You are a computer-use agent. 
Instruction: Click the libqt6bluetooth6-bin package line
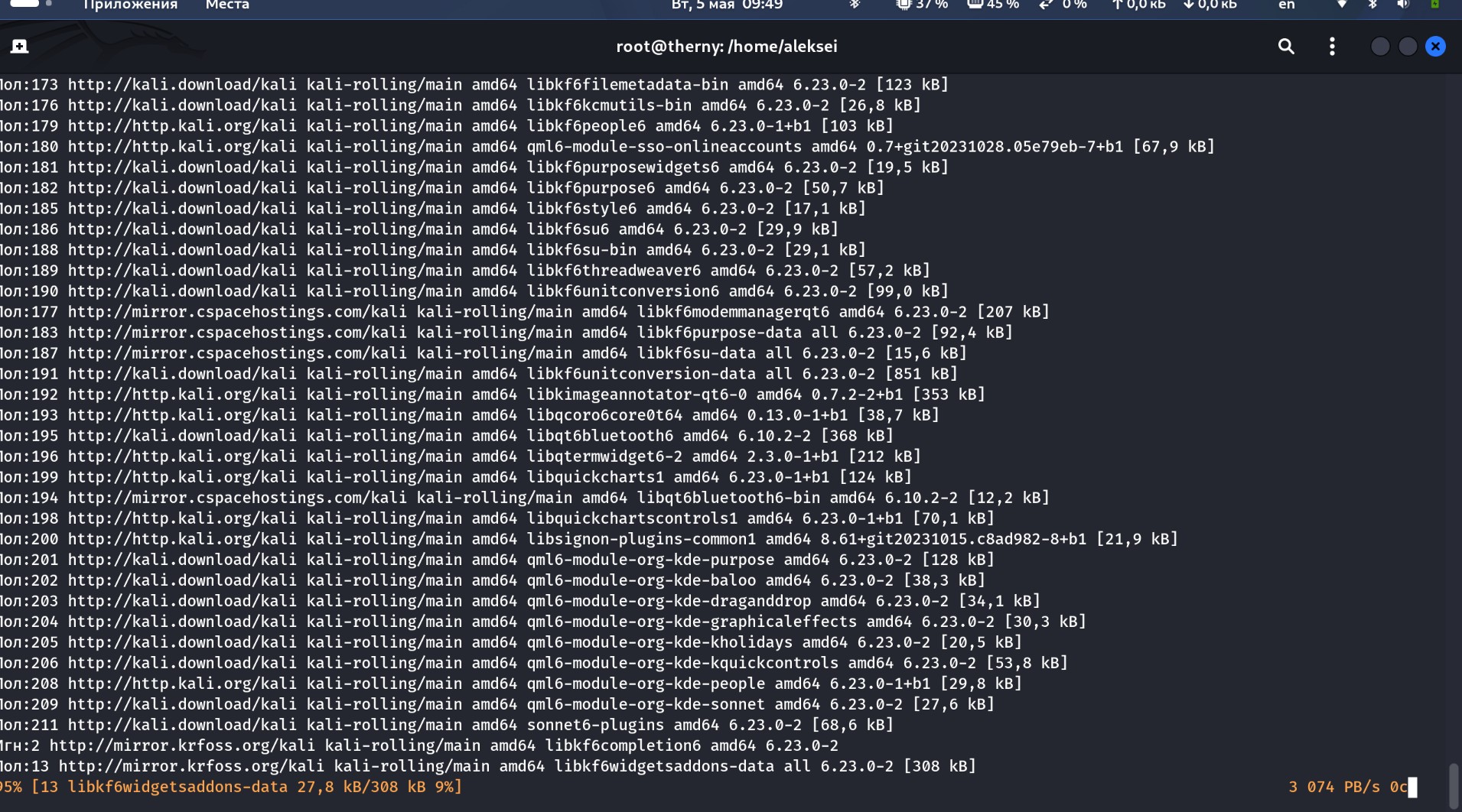pos(525,498)
